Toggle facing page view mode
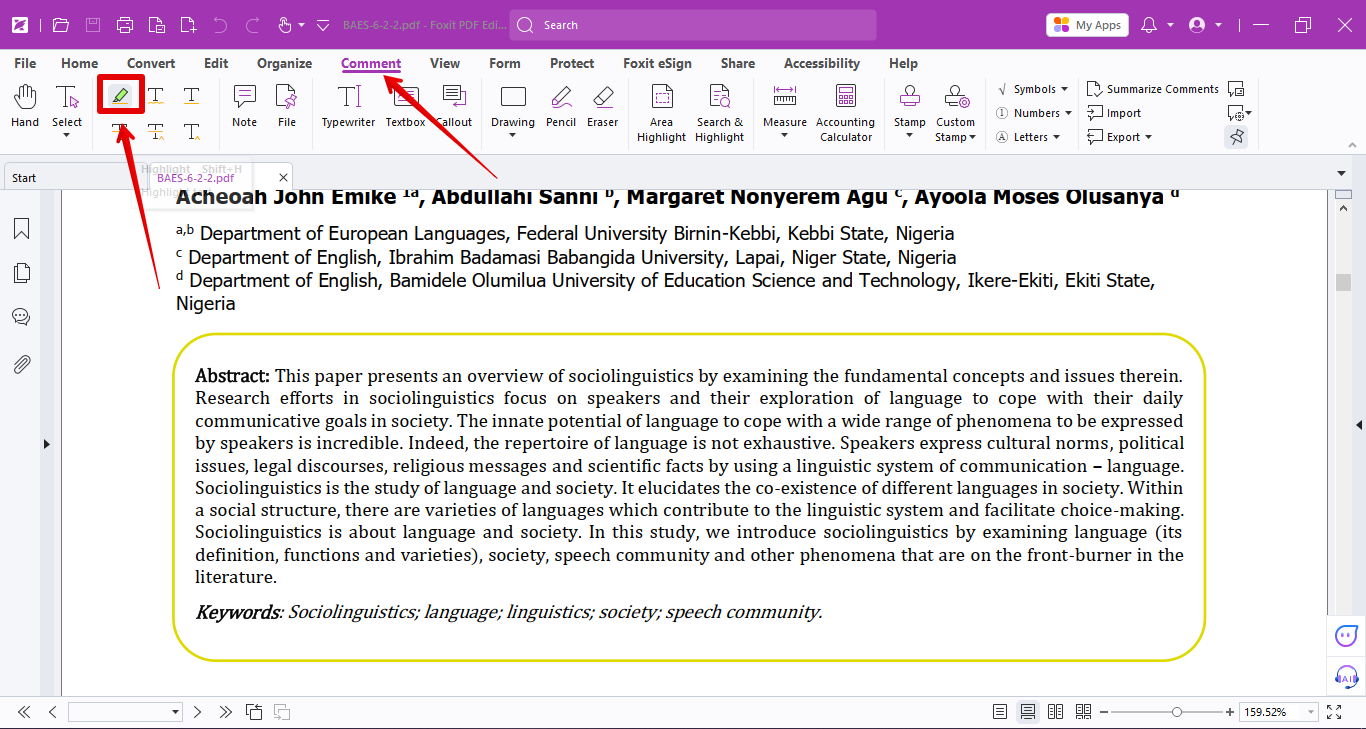Image resolution: width=1366 pixels, height=729 pixels. [1055, 711]
